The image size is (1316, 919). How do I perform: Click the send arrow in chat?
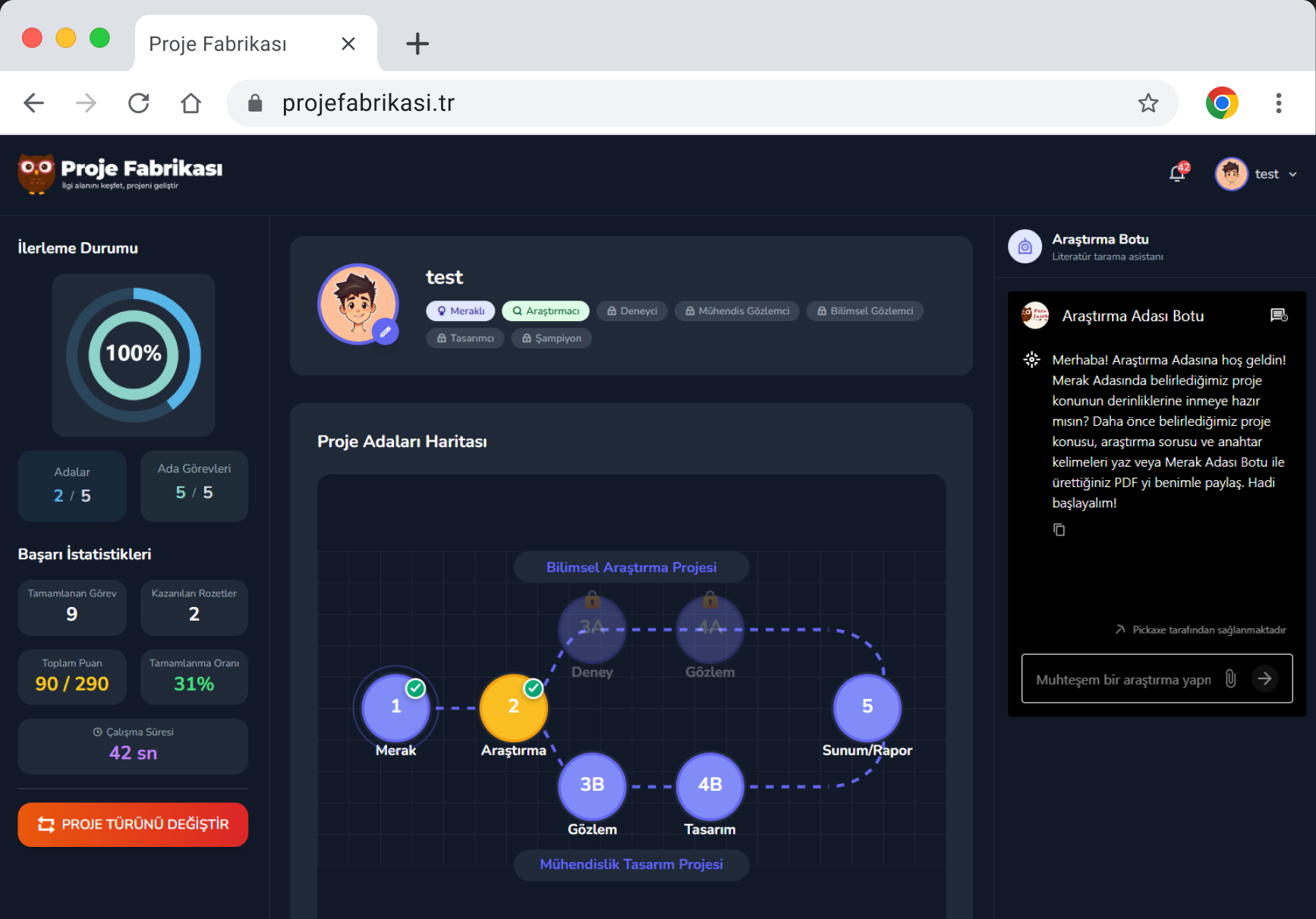click(x=1264, y=679)
